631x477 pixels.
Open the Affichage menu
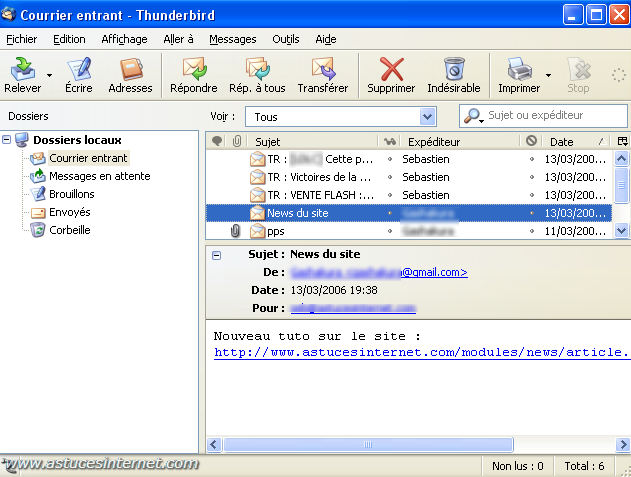(x=124, y=39)
